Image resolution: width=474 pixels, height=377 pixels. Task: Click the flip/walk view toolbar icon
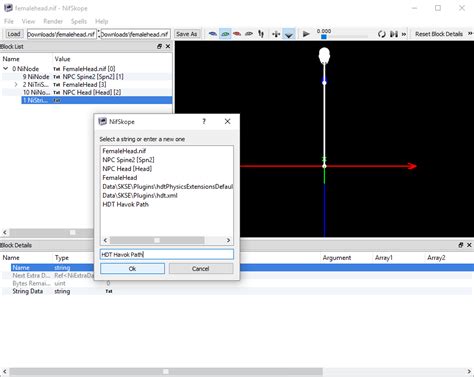click(x=261, y=34)
